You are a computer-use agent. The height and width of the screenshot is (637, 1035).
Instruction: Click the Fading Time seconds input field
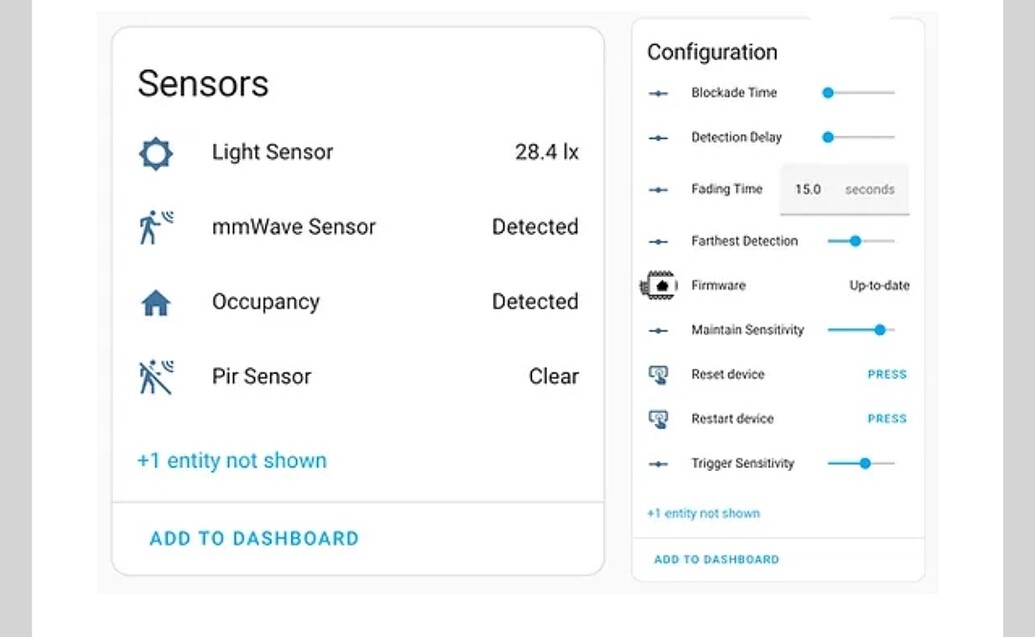coord(844,189)
